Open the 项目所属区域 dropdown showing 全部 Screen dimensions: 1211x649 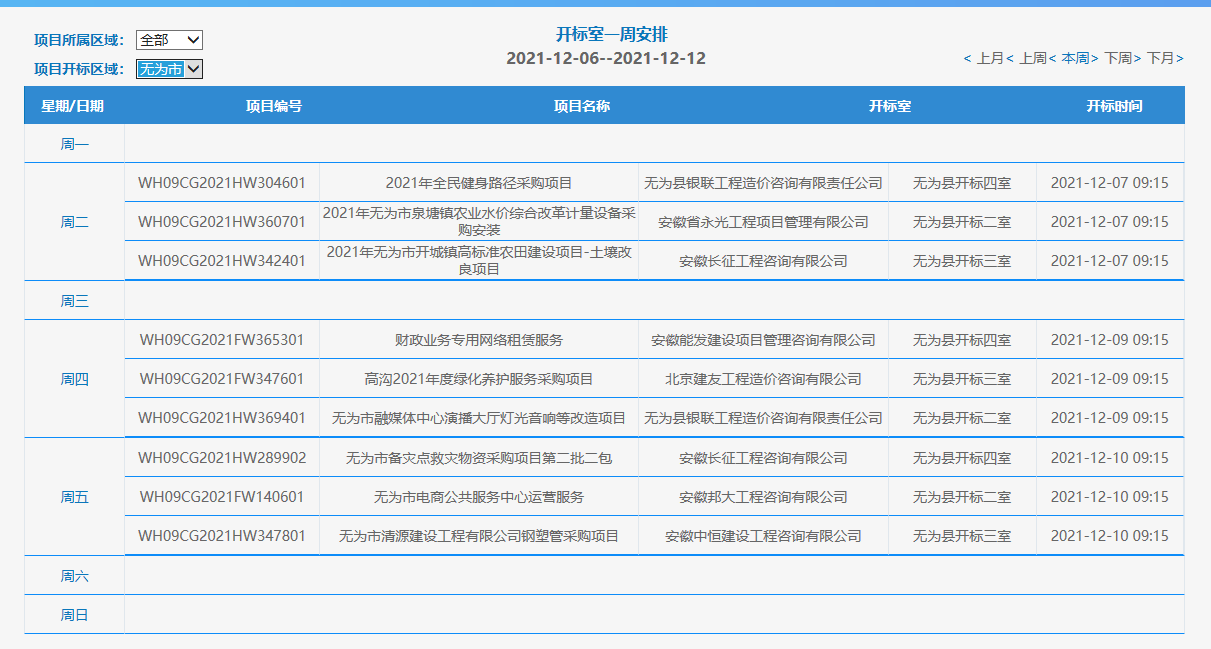pos(169,40)
